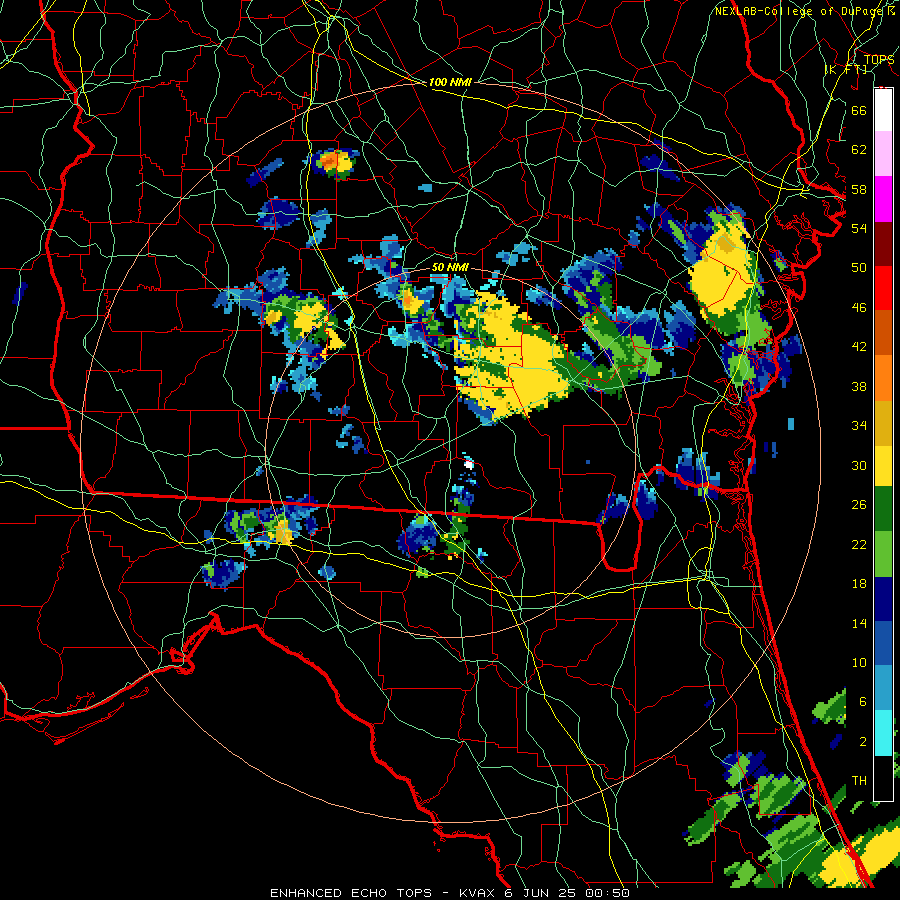Pick the dark red legend swatch
900x900 pixels.
883,243
